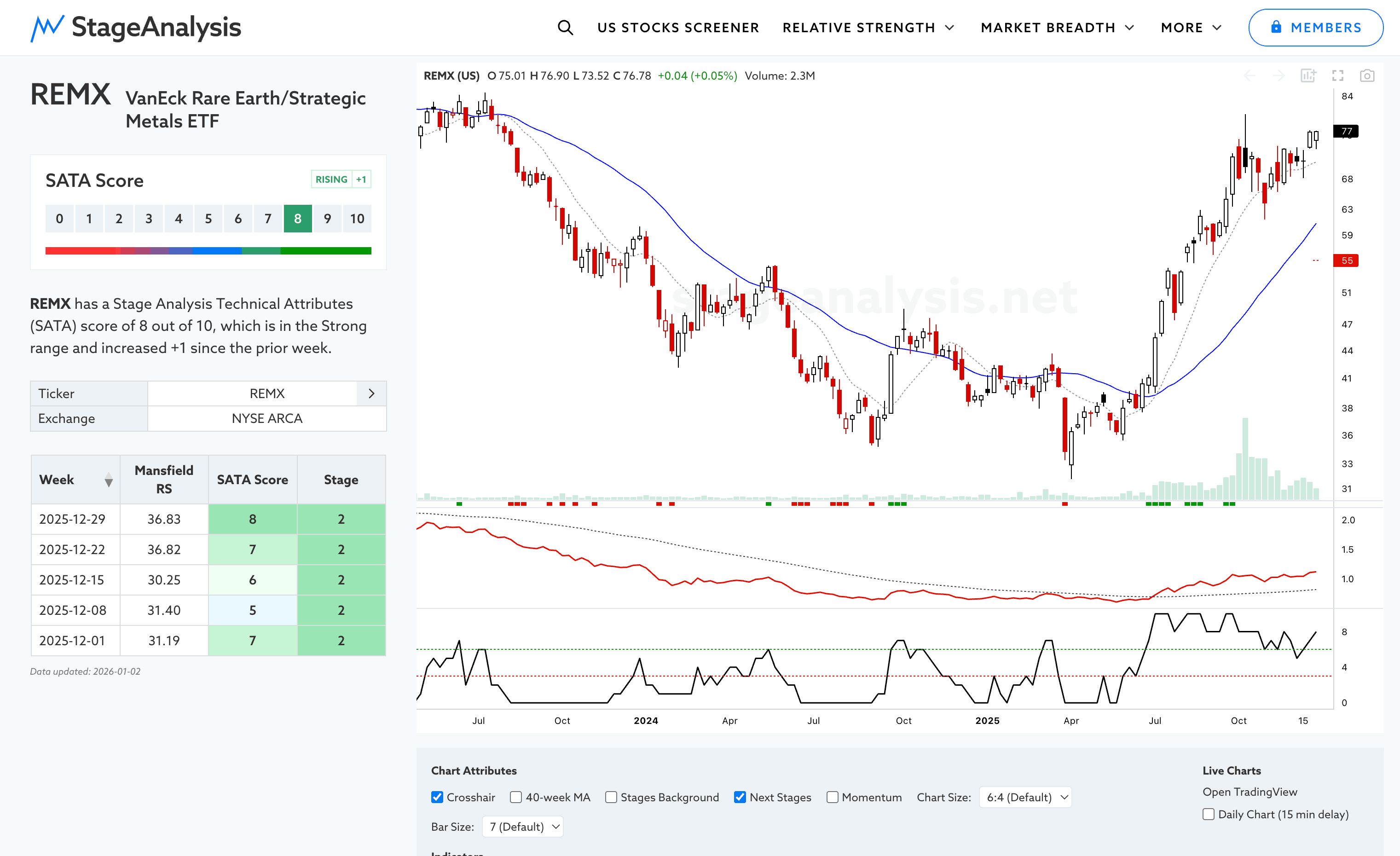The image size is (1400, 856).
Task: Disable the Crosshair checkbox
Action: point(437,797)
